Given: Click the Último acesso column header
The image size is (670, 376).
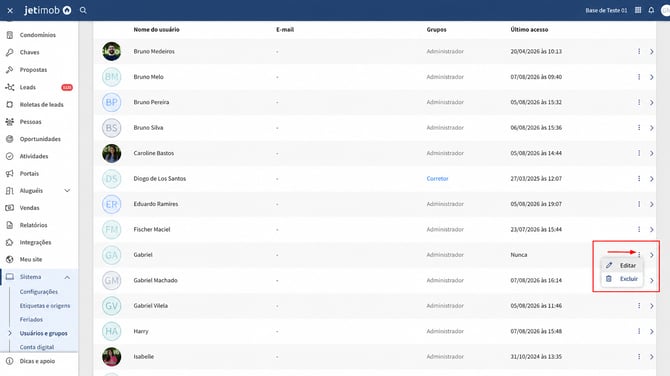Looking at the screenshot, I should 529,29.
